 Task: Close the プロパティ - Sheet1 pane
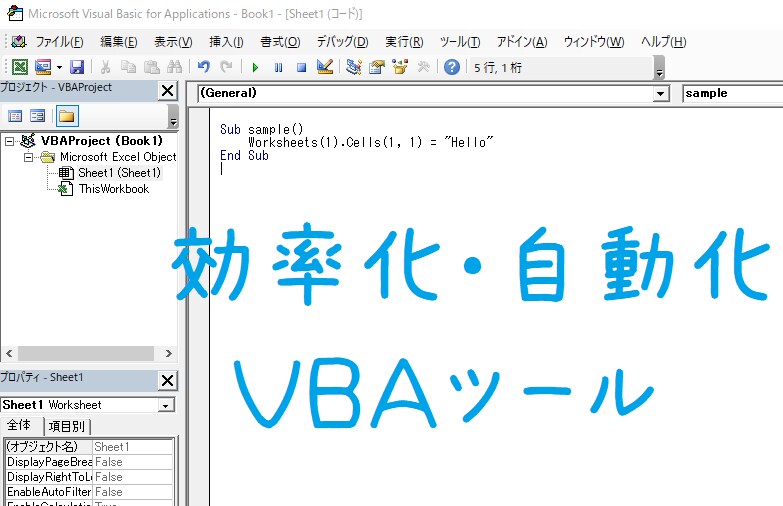[x=168, y=381]
